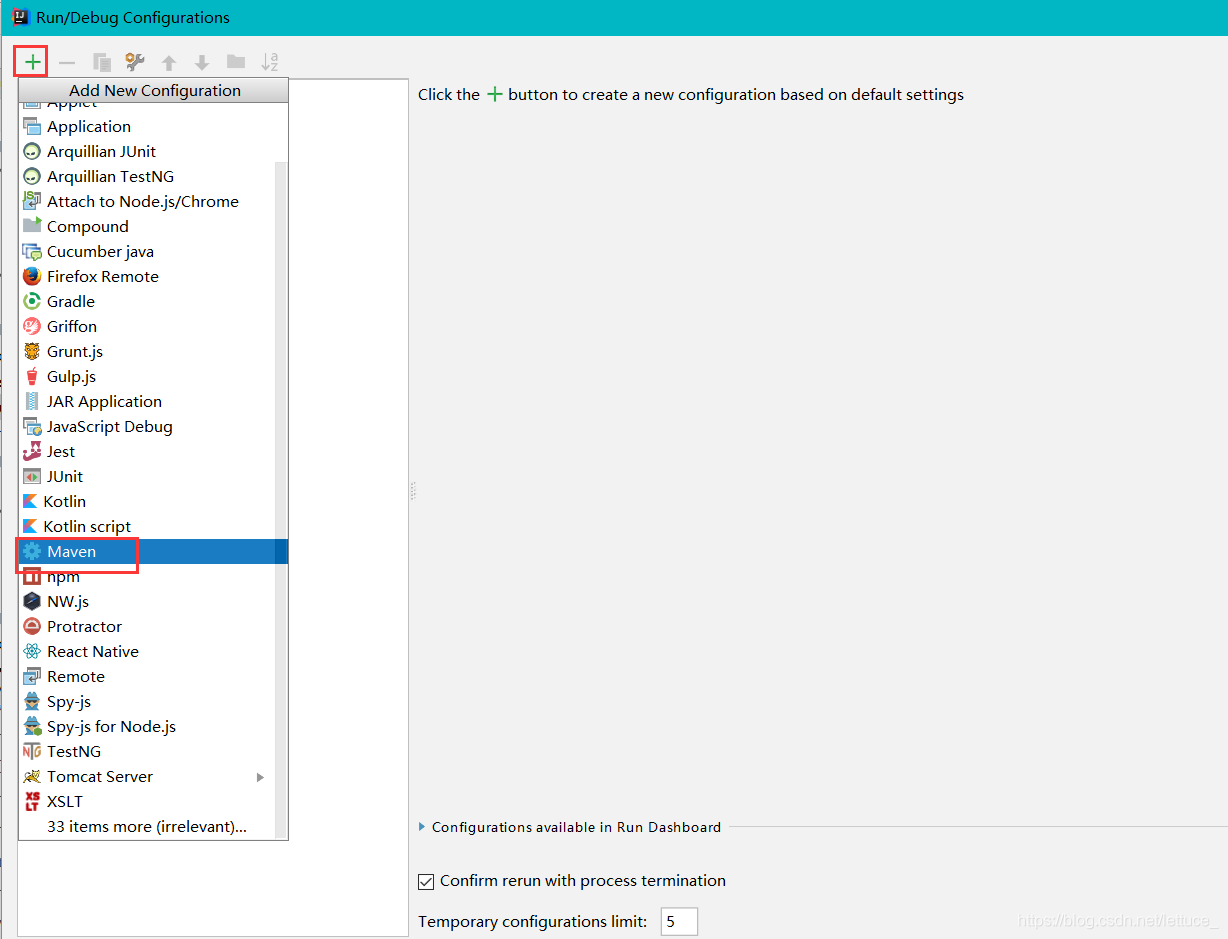The height and width of the screenshot is (939, 1228).
Task: Click the Attach to Node.js/Chrome icon
Action: (x=32, y=202)
